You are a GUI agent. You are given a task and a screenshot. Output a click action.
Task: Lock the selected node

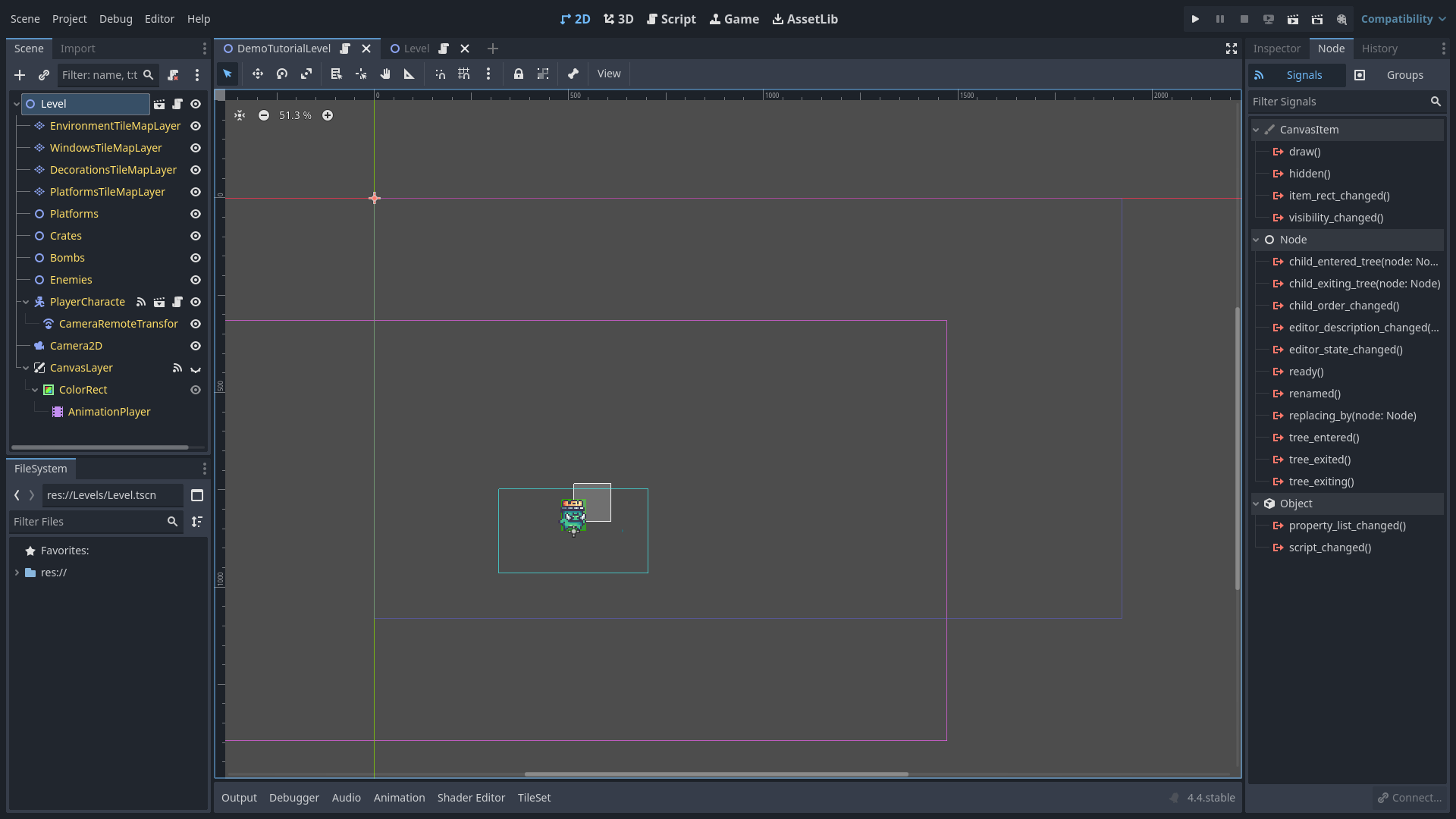click(x=519, y=74)
